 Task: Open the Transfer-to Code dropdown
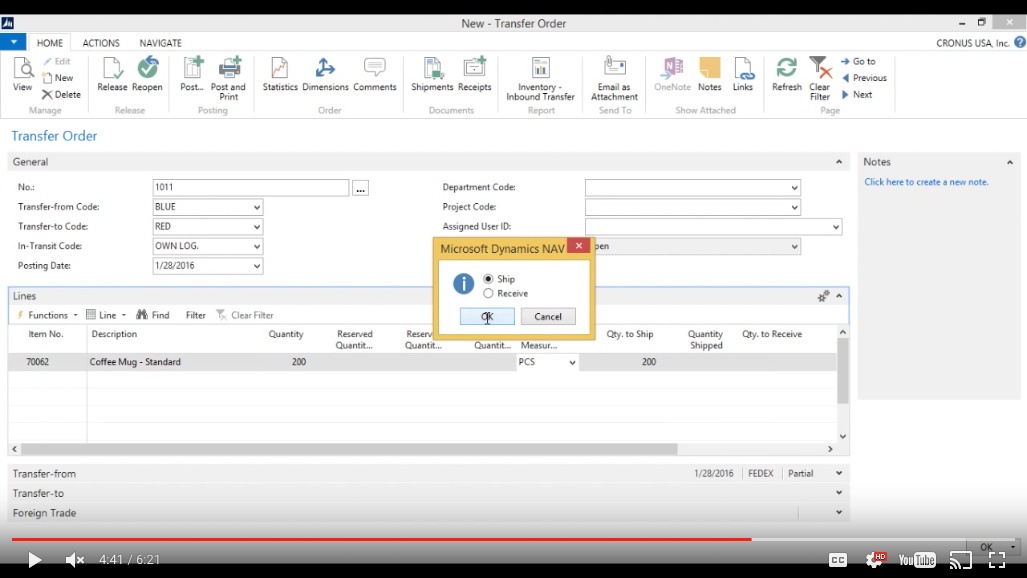point(257,227)
